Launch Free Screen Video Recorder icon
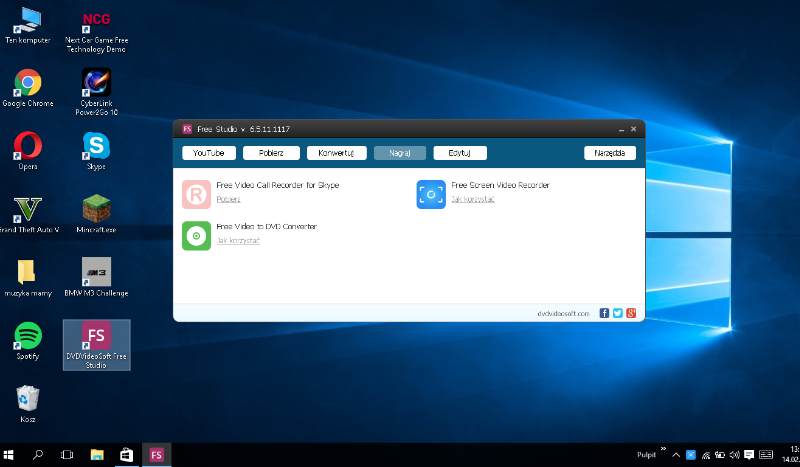The width and height of the screenshot is (800, 467). [431, 194]
